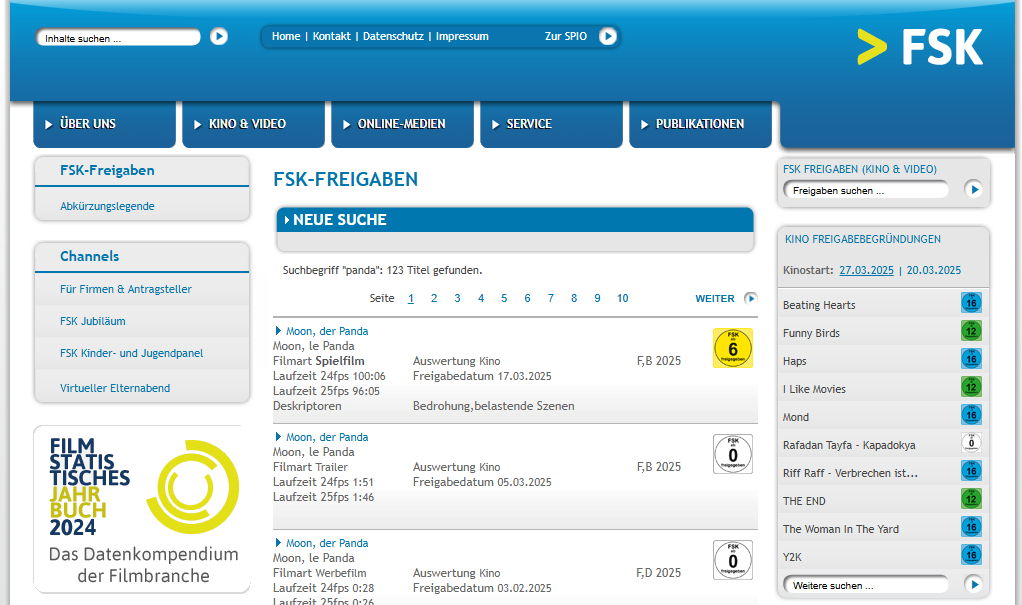Image resolution: width=1022 pixels, height=605 pixels.
Task: Click the WEITER next-page arrow icon
Action: (x=751, y=298)
